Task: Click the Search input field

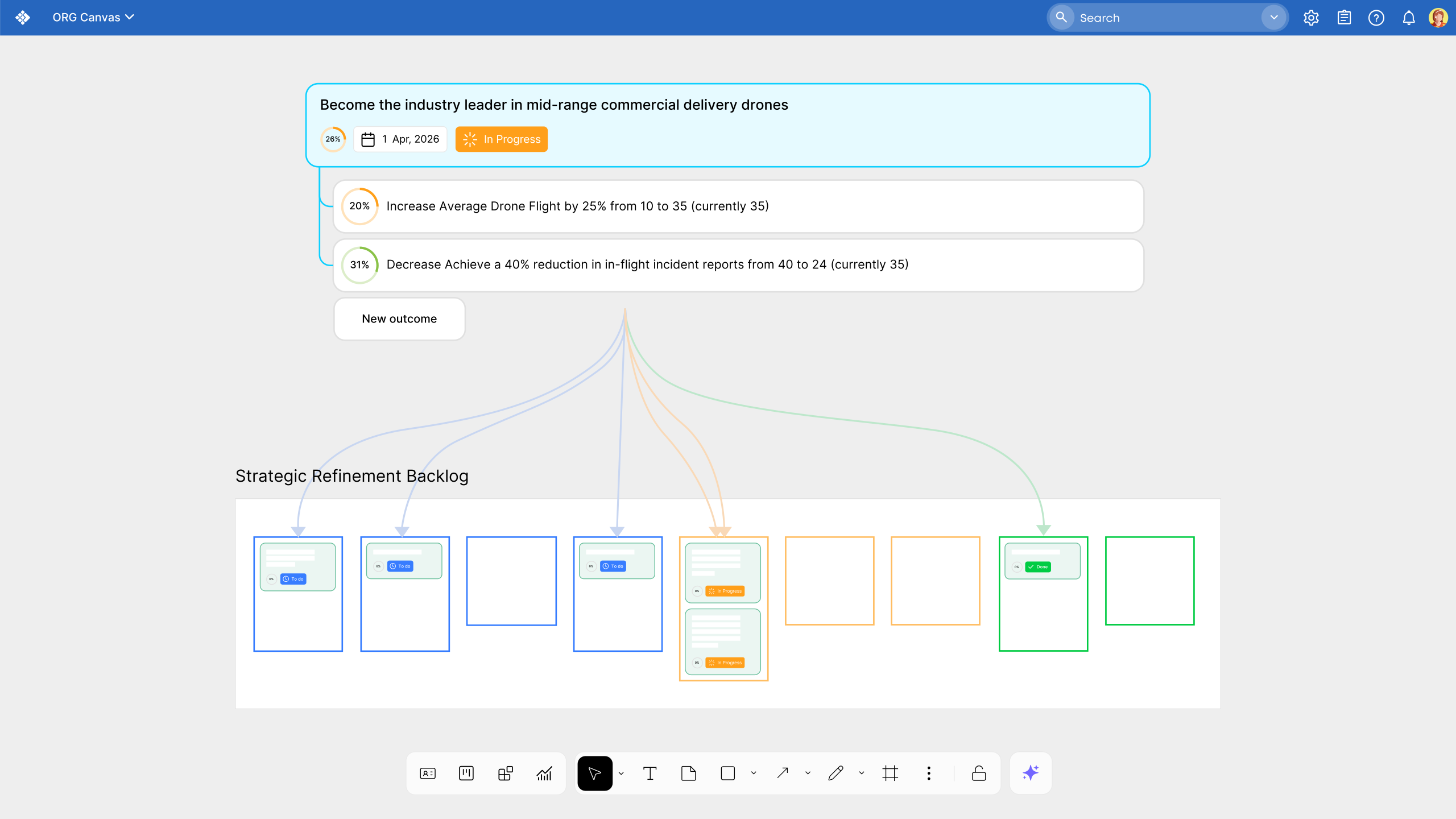Action: pos(1166,18)
